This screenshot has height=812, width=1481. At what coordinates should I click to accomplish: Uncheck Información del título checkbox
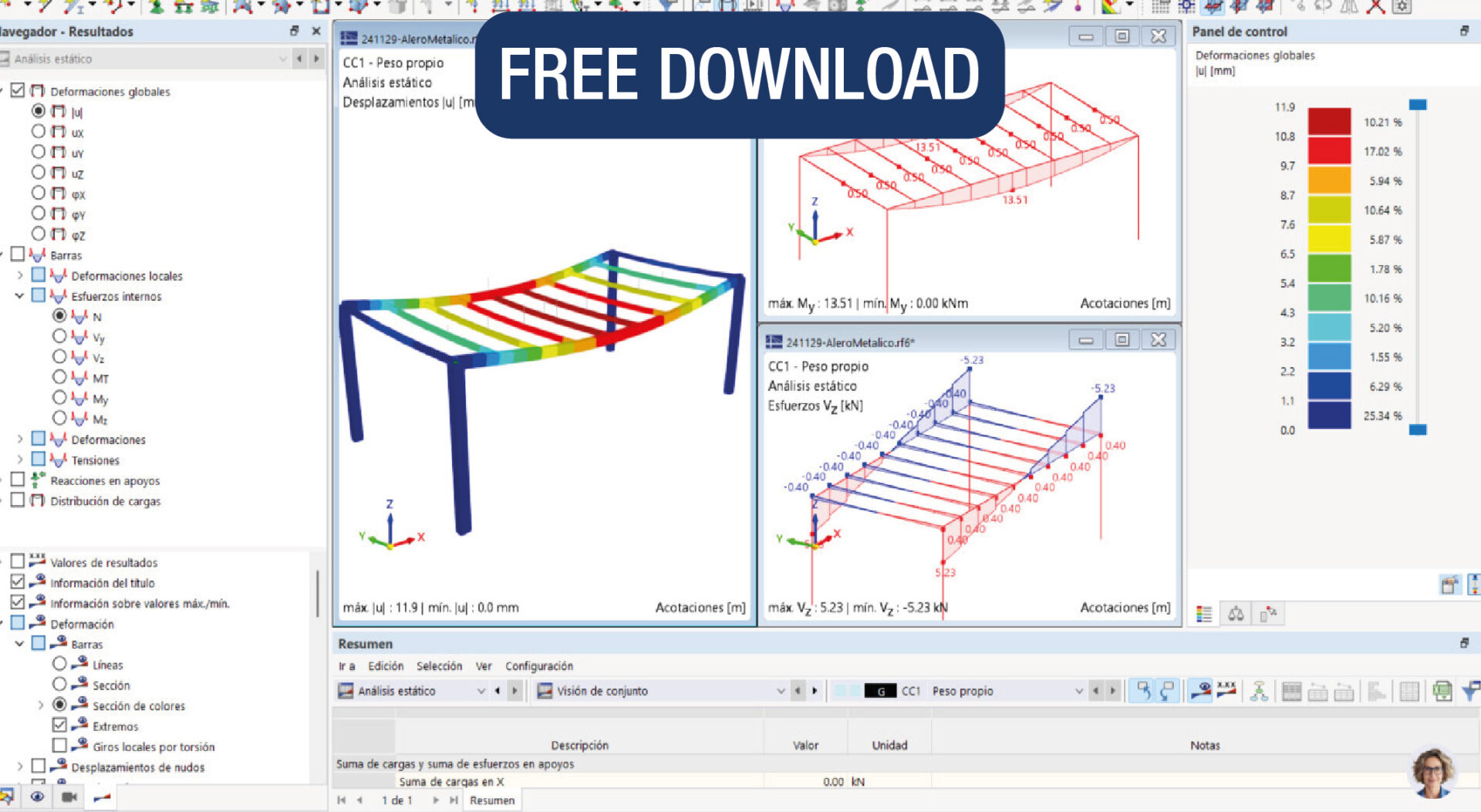[x=18, y=581]
